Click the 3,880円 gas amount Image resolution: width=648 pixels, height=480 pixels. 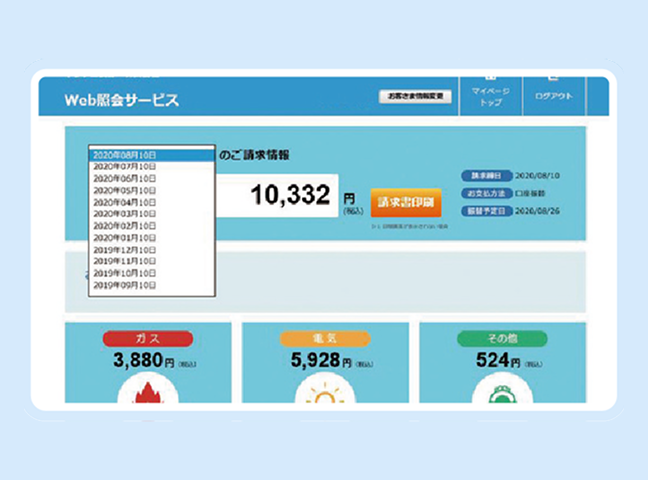[x=144, y=360]
